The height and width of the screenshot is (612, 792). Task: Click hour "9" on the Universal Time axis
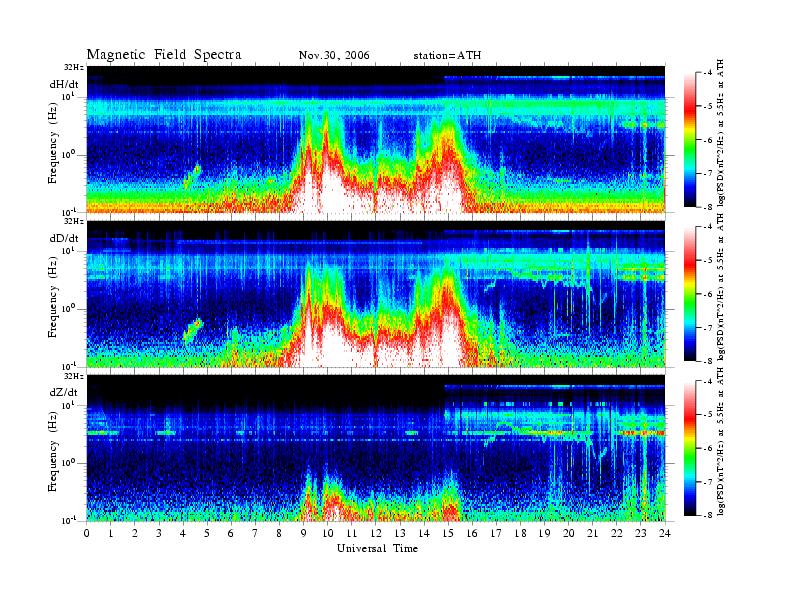(304, 533)
